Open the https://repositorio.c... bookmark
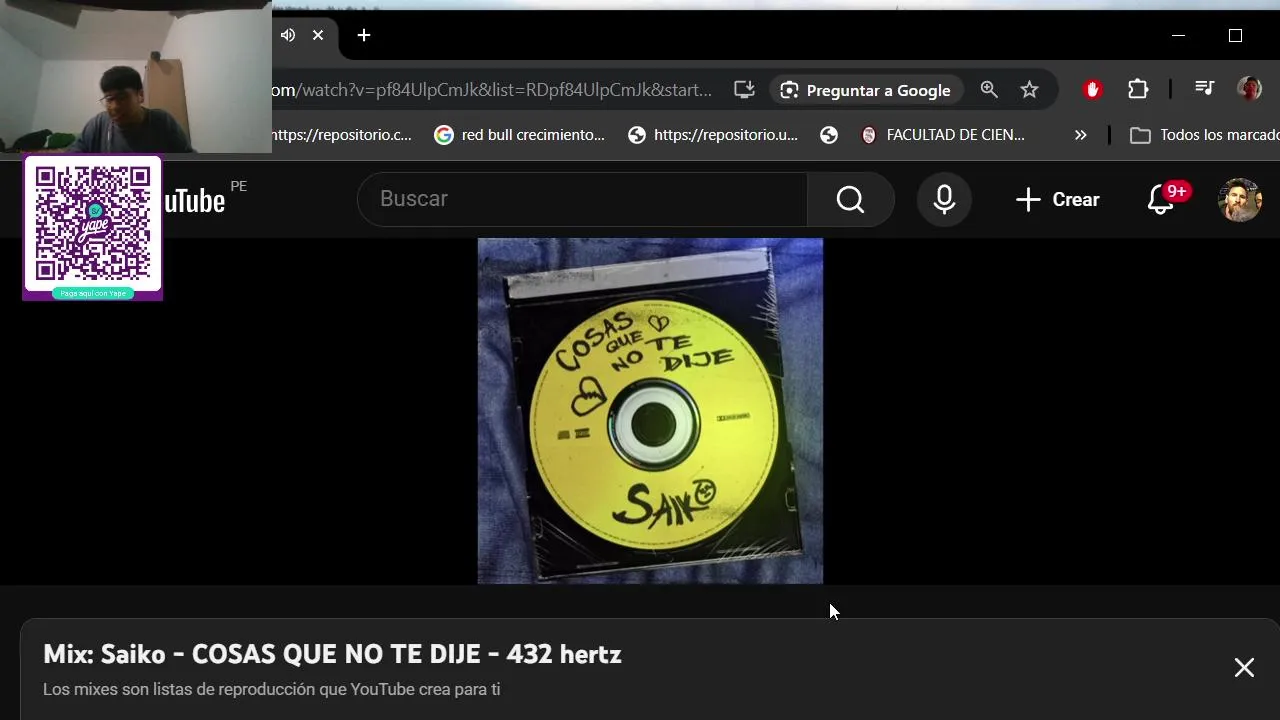Image resolution: width=1280 pixels, height=720 pixels. [341, 135]
